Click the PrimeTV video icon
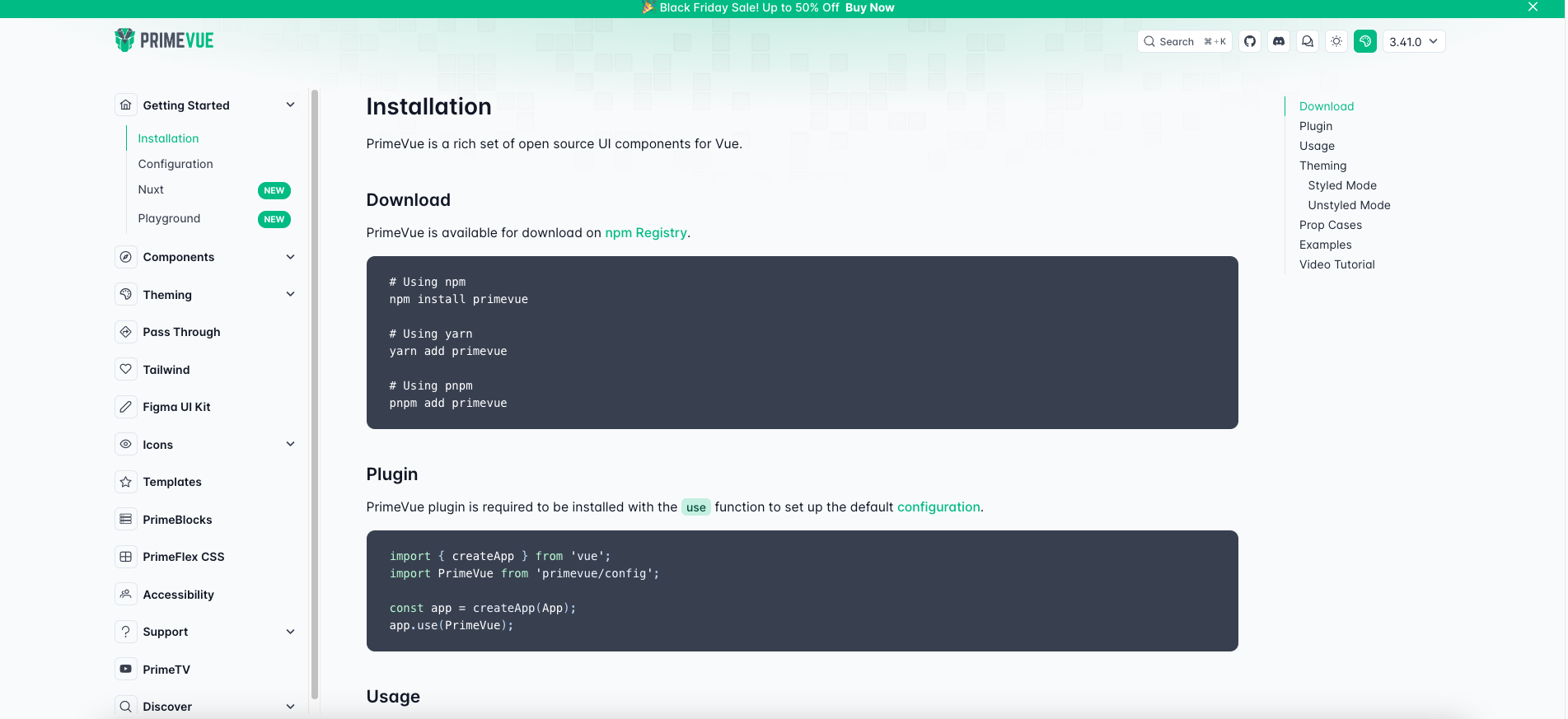This screenshot has height=719, width=1568. (126, 669)
